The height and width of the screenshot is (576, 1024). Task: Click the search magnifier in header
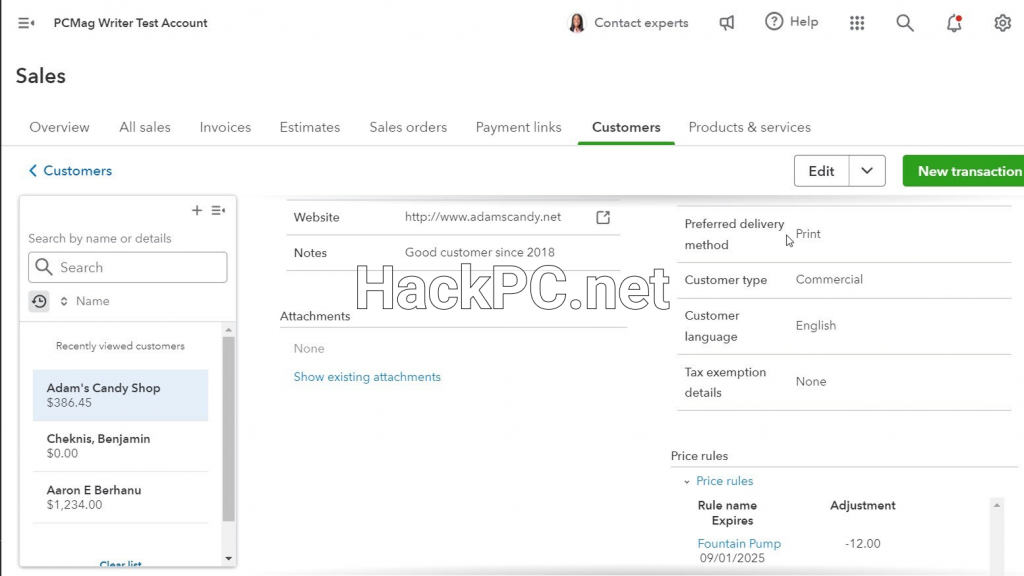(904, 23)
